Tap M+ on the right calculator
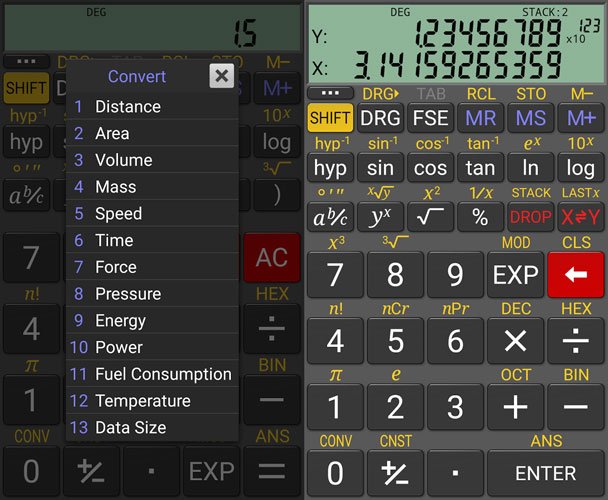This screenshot has width=608, height=500. pyautogui.click(x=580, y=118)
